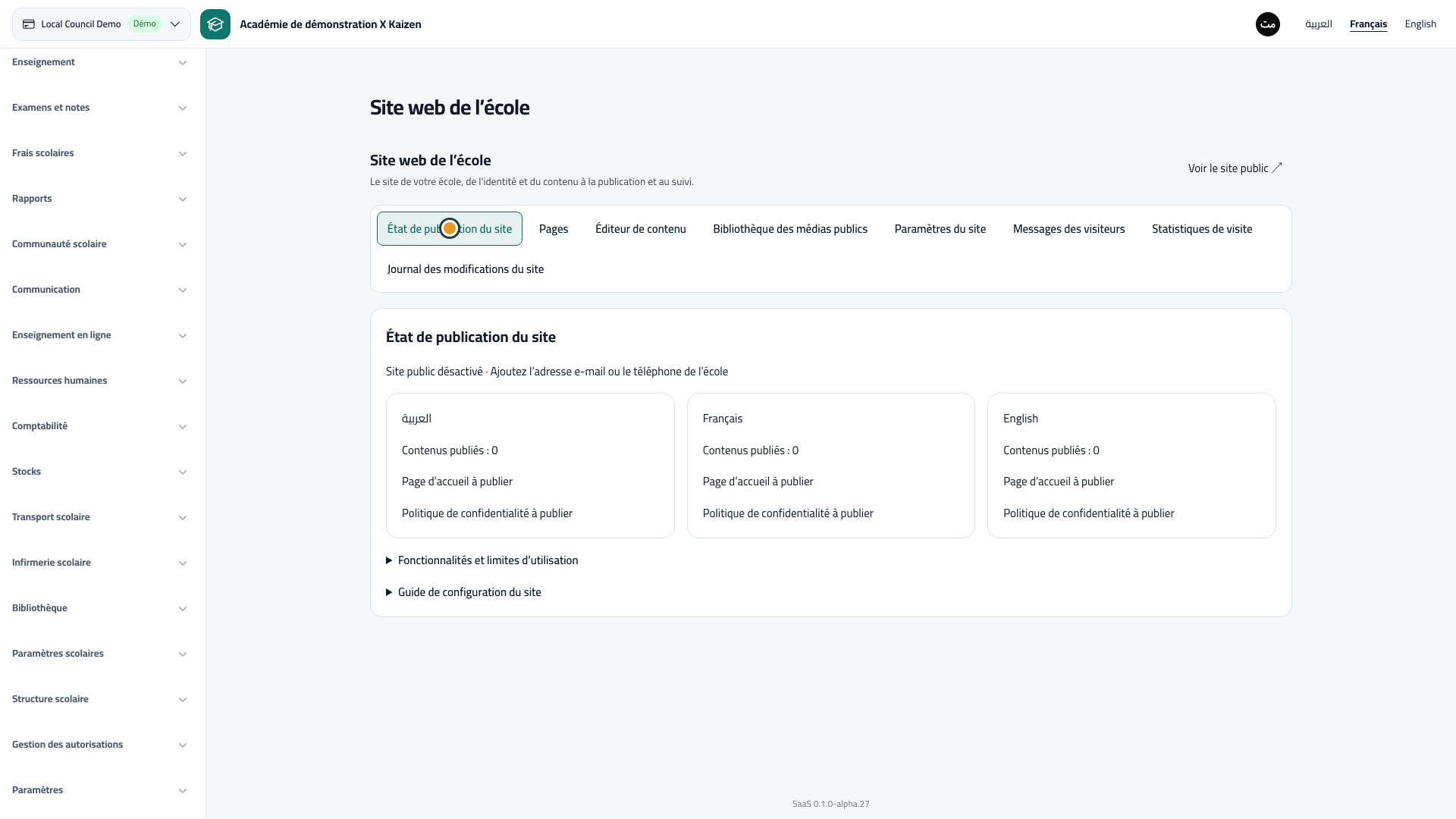Open Bibliothèque des médias publics tab
This screenshot has height=819, width=1456.
790,229
